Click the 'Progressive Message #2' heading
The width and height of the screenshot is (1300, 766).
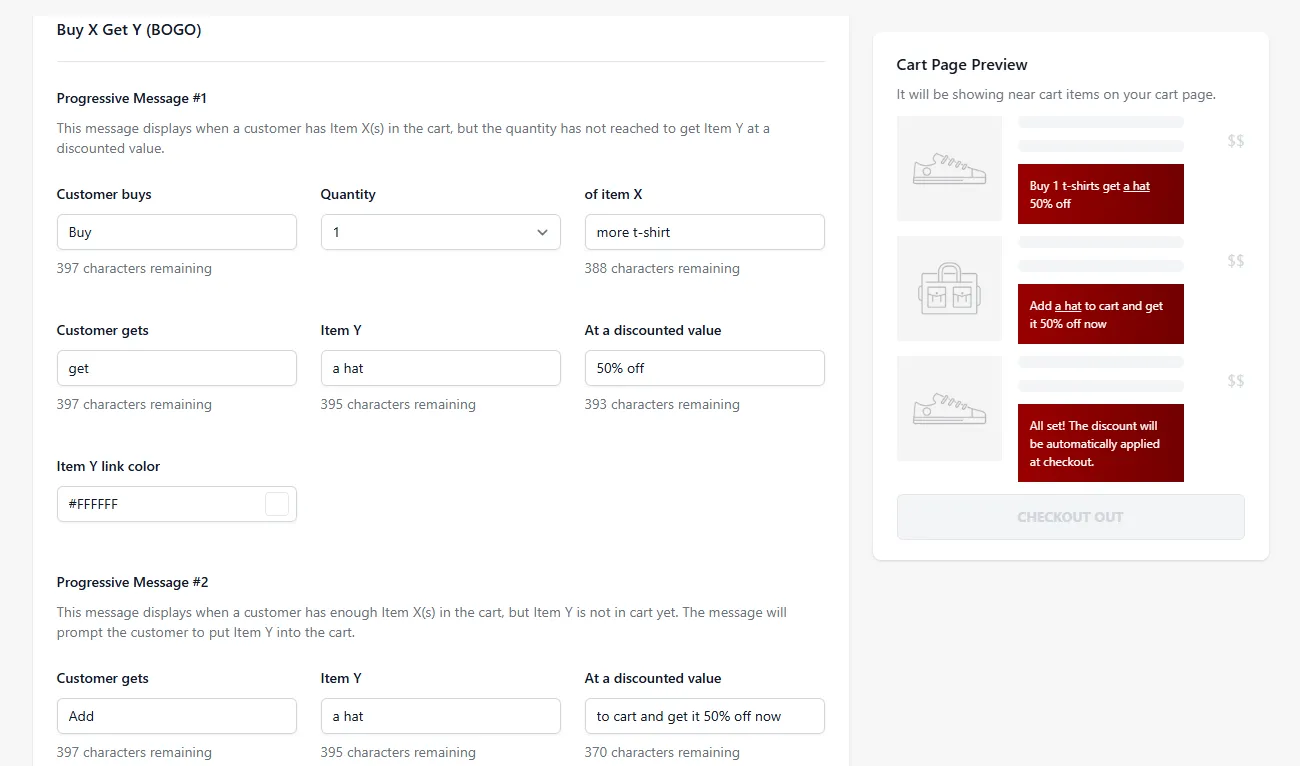(x=133, y=582)
